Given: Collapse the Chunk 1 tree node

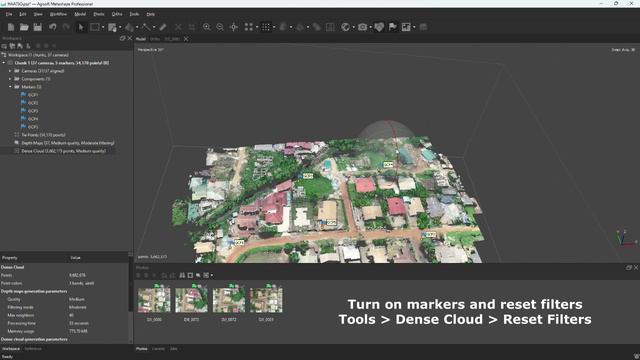Looking at the screenshot, I should point(4,63).
